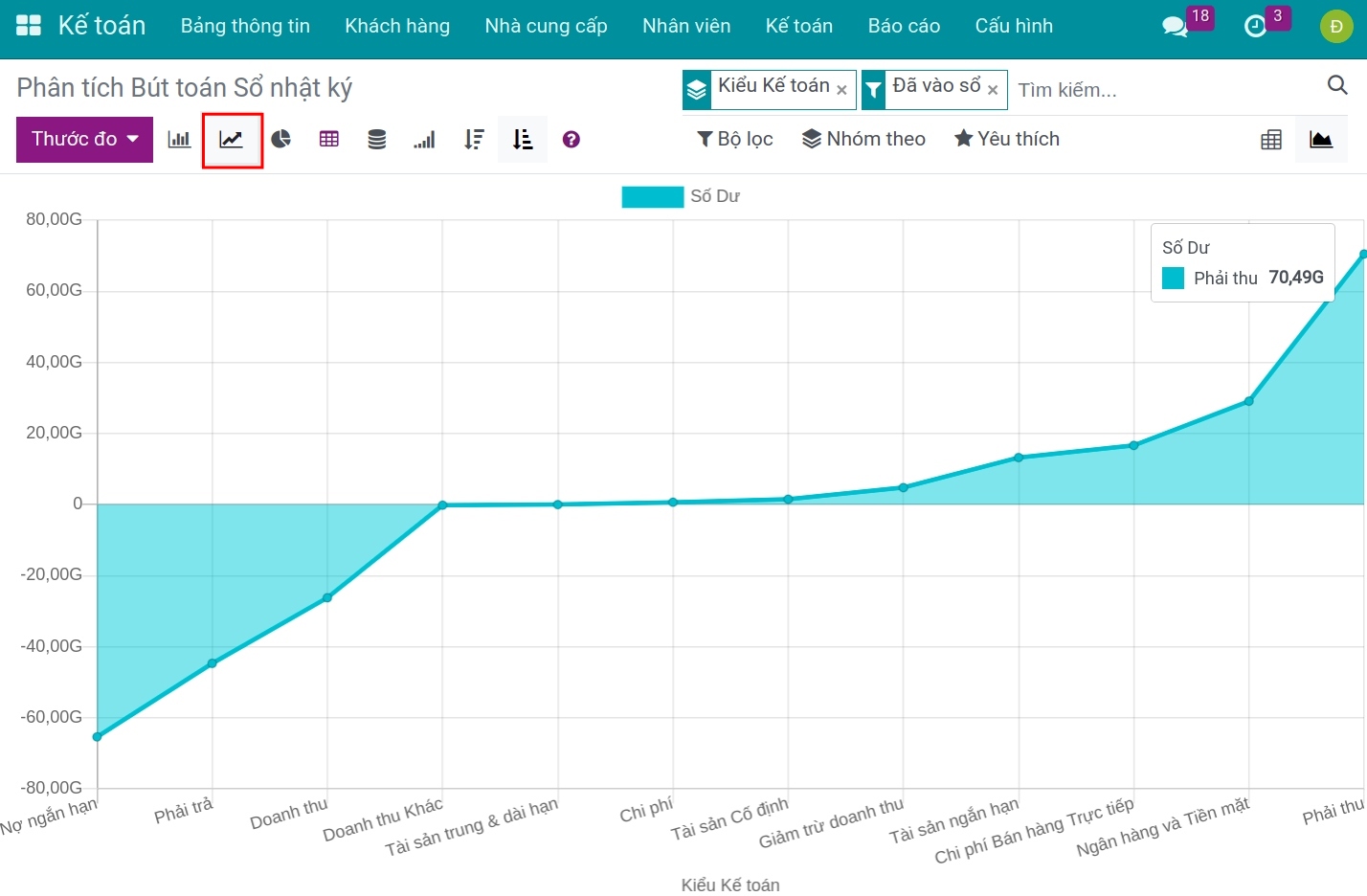Open the conversations message icon
1367x896 pixels.
(x=1174, y=26)
